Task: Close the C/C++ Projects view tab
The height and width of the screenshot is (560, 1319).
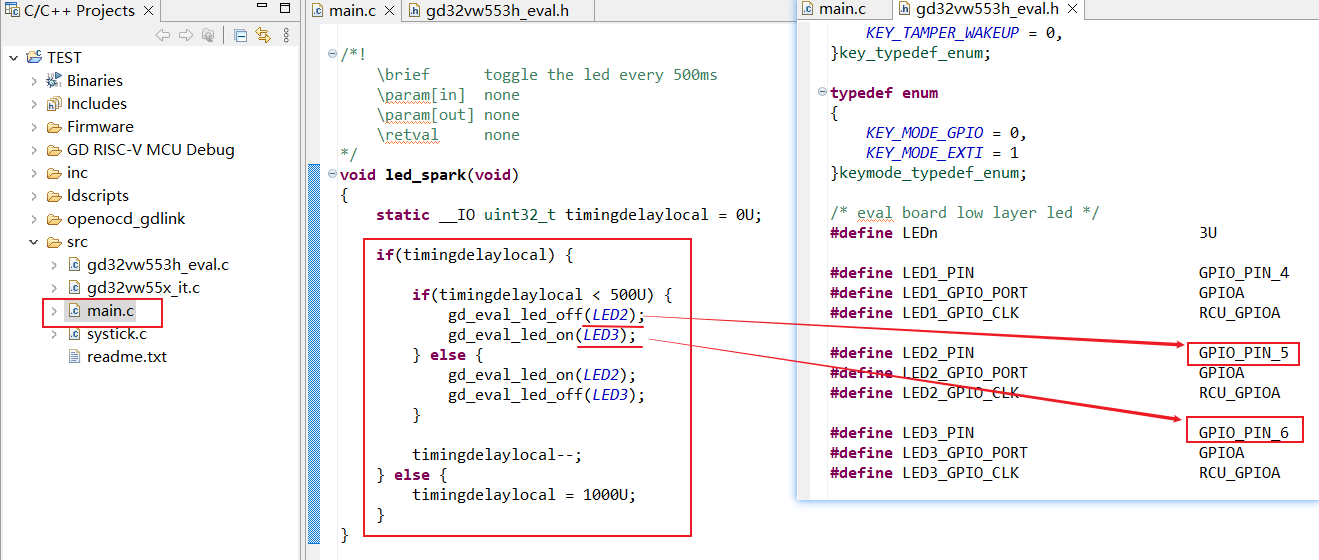Action: click(146, 11)
